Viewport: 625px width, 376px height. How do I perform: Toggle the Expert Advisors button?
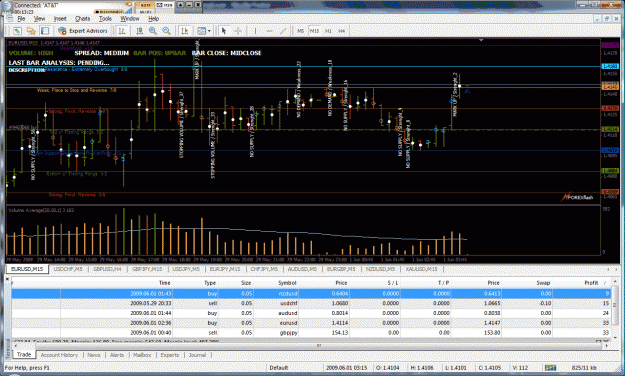(83, 31)
